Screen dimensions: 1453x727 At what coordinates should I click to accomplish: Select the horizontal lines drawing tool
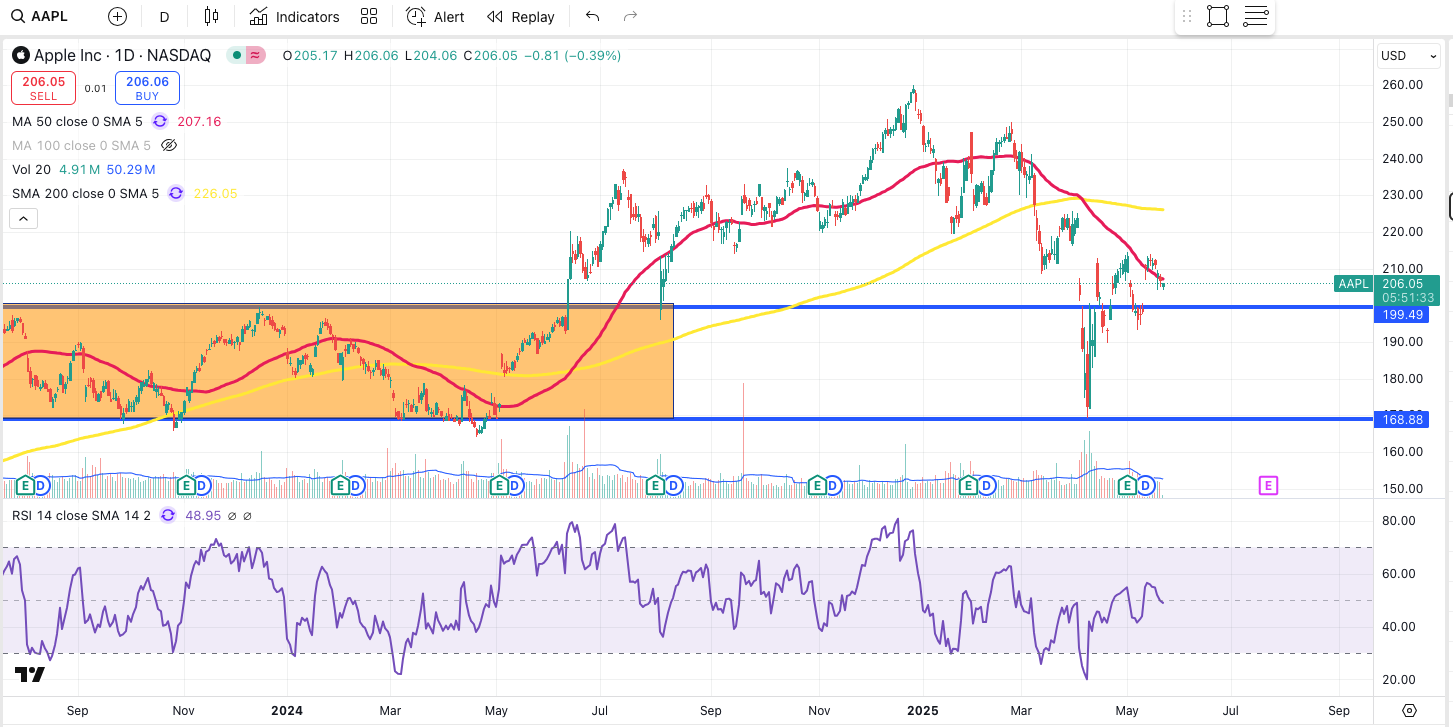(x=1256, y=16)
